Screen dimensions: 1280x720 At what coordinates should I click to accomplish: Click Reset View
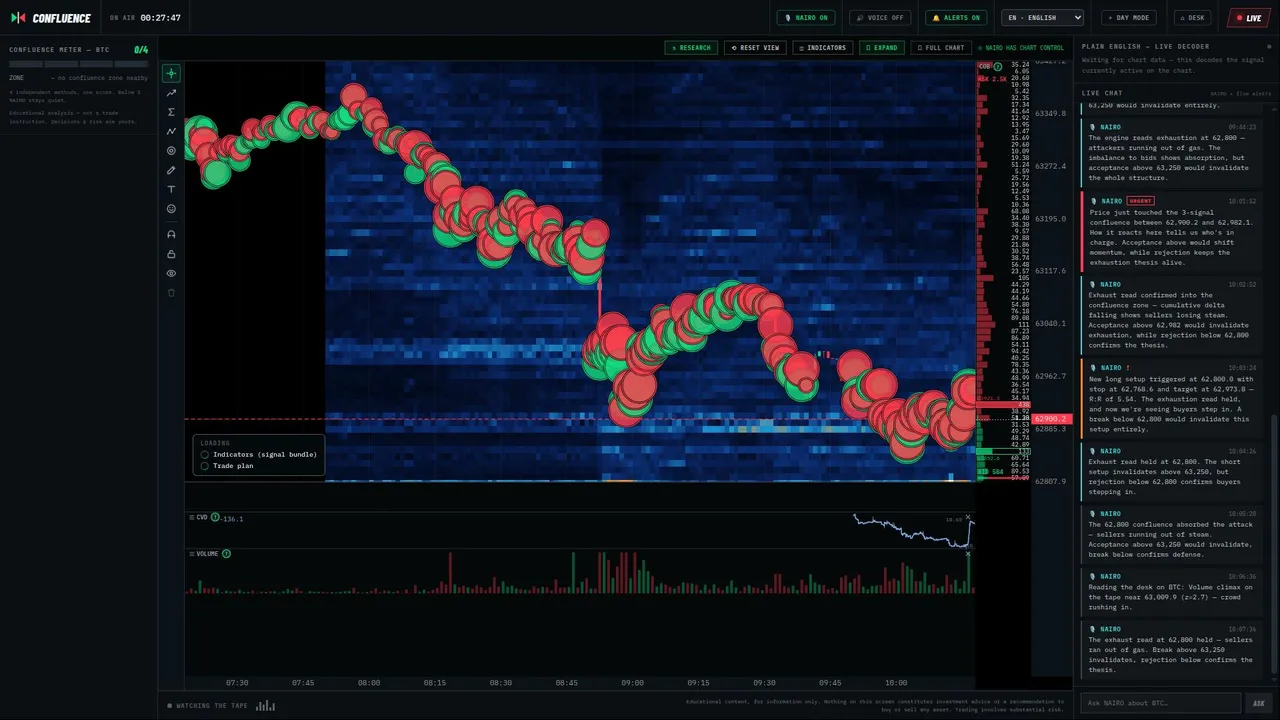755,47
